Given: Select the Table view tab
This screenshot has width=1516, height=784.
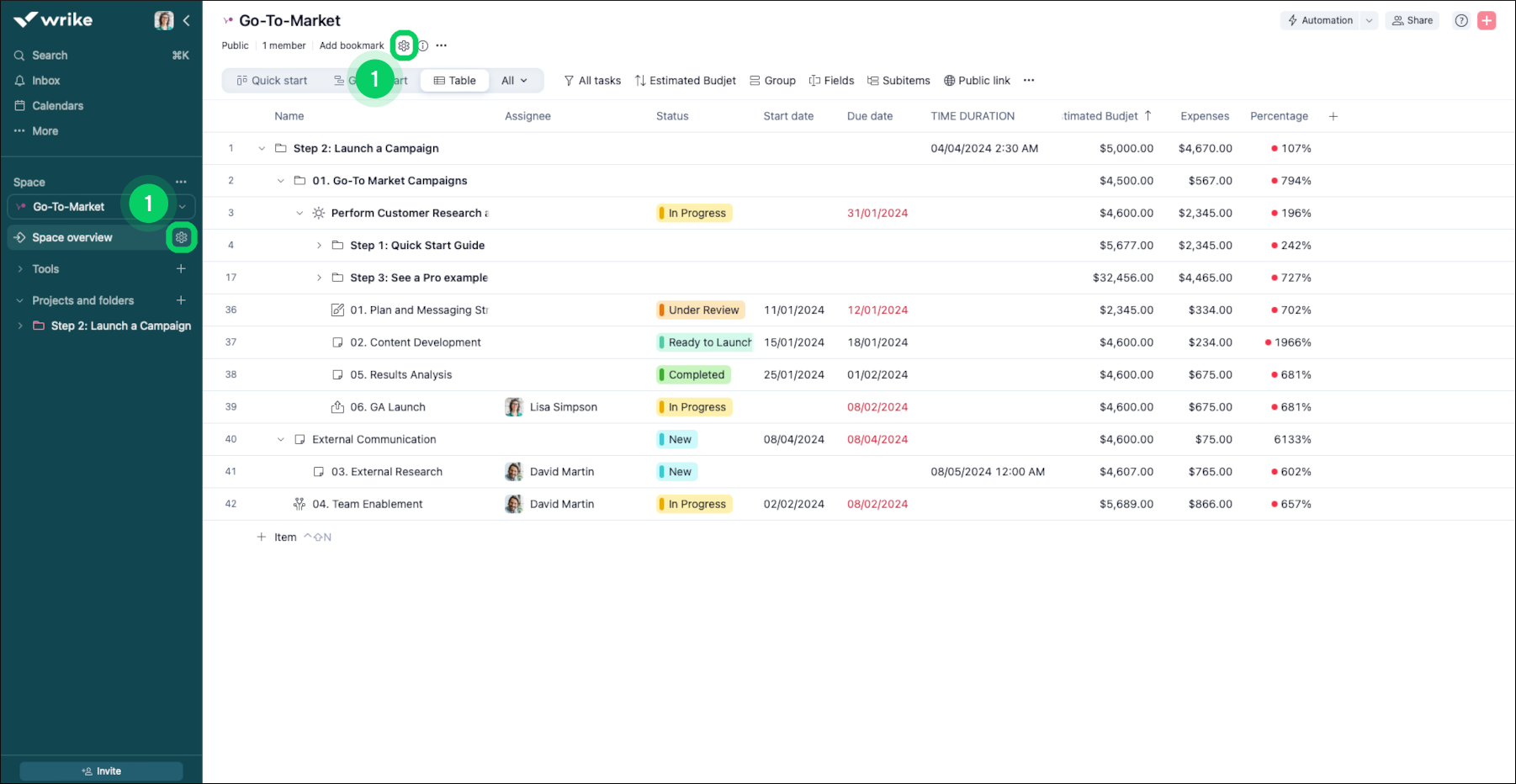Looking at the screenshot, I should [x=454, y=81].
